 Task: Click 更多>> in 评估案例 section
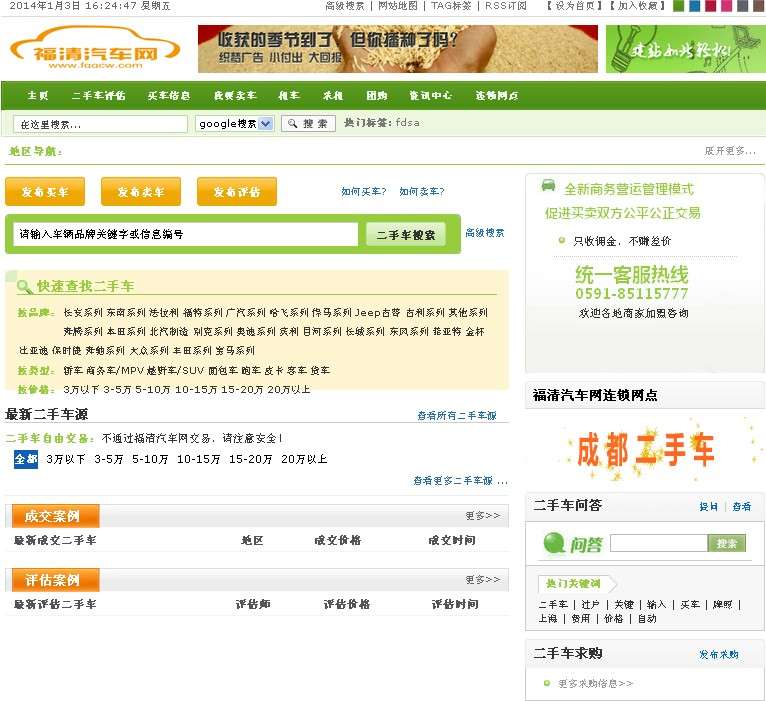click(x=483, y=579)
